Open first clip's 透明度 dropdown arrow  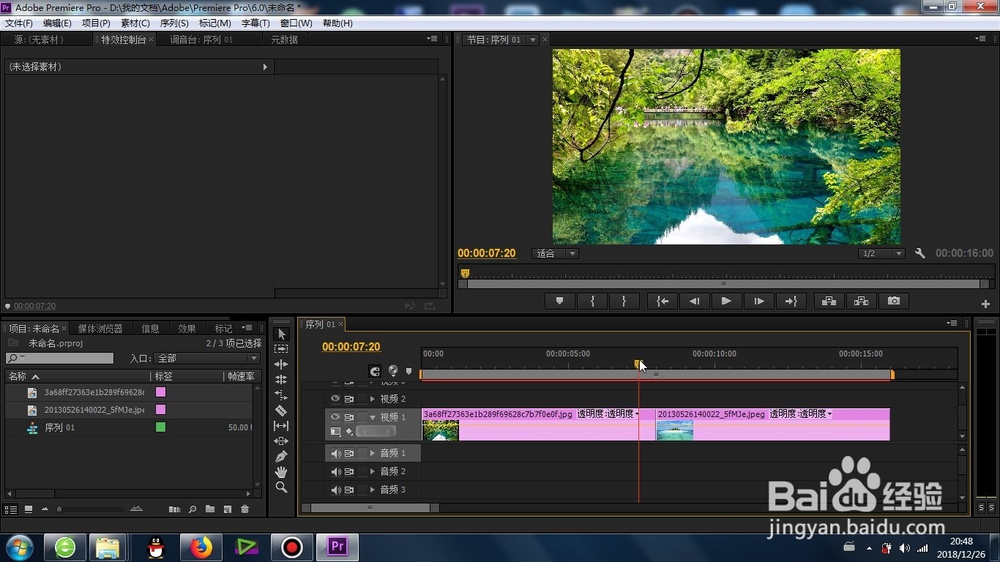pyautogui.click(x=637, y=414)
